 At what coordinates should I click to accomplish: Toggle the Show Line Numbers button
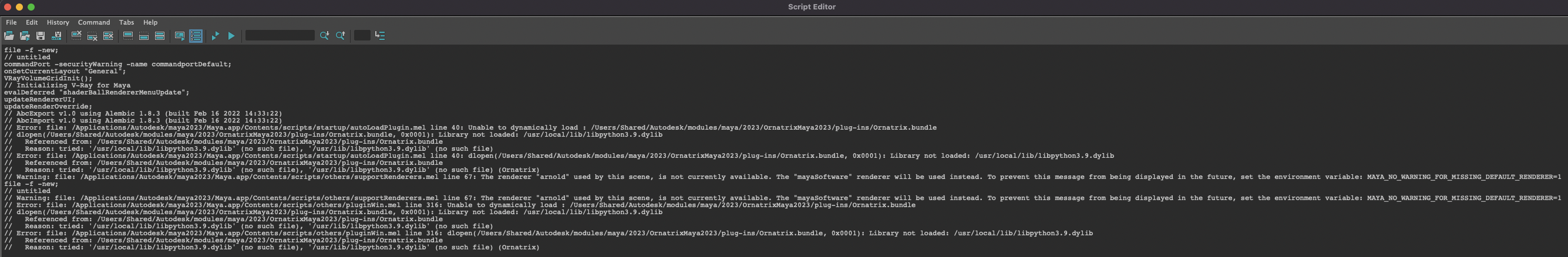[196, 36]
